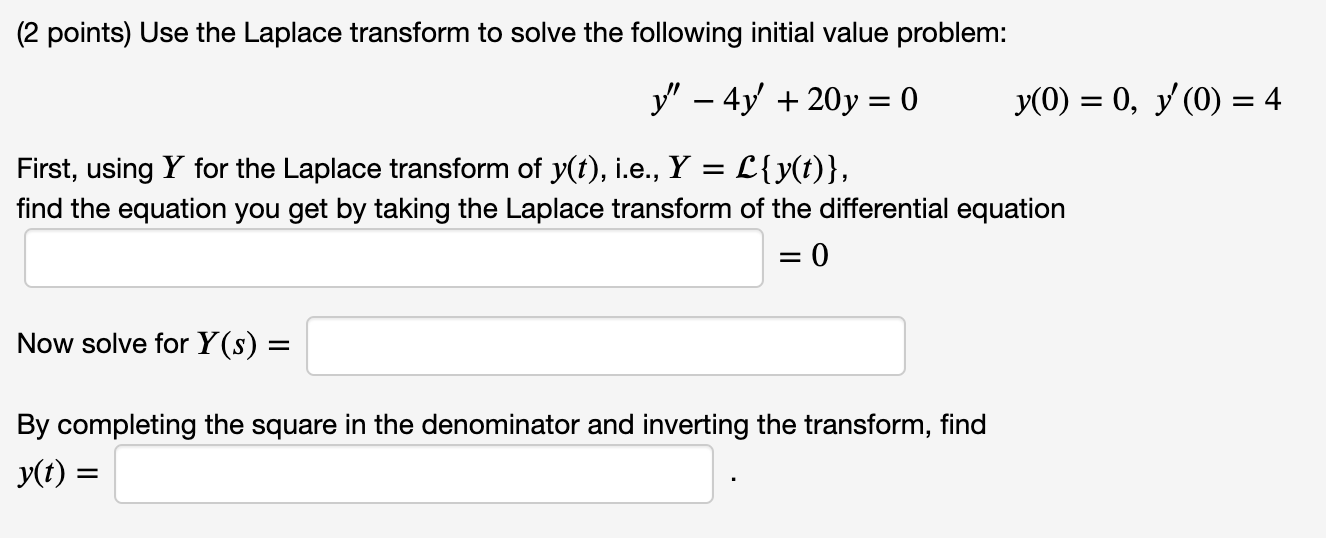Click the differential equation y'' − 4y' + 20y = 0
The image size is (1326, 538).
click(784, 101)
